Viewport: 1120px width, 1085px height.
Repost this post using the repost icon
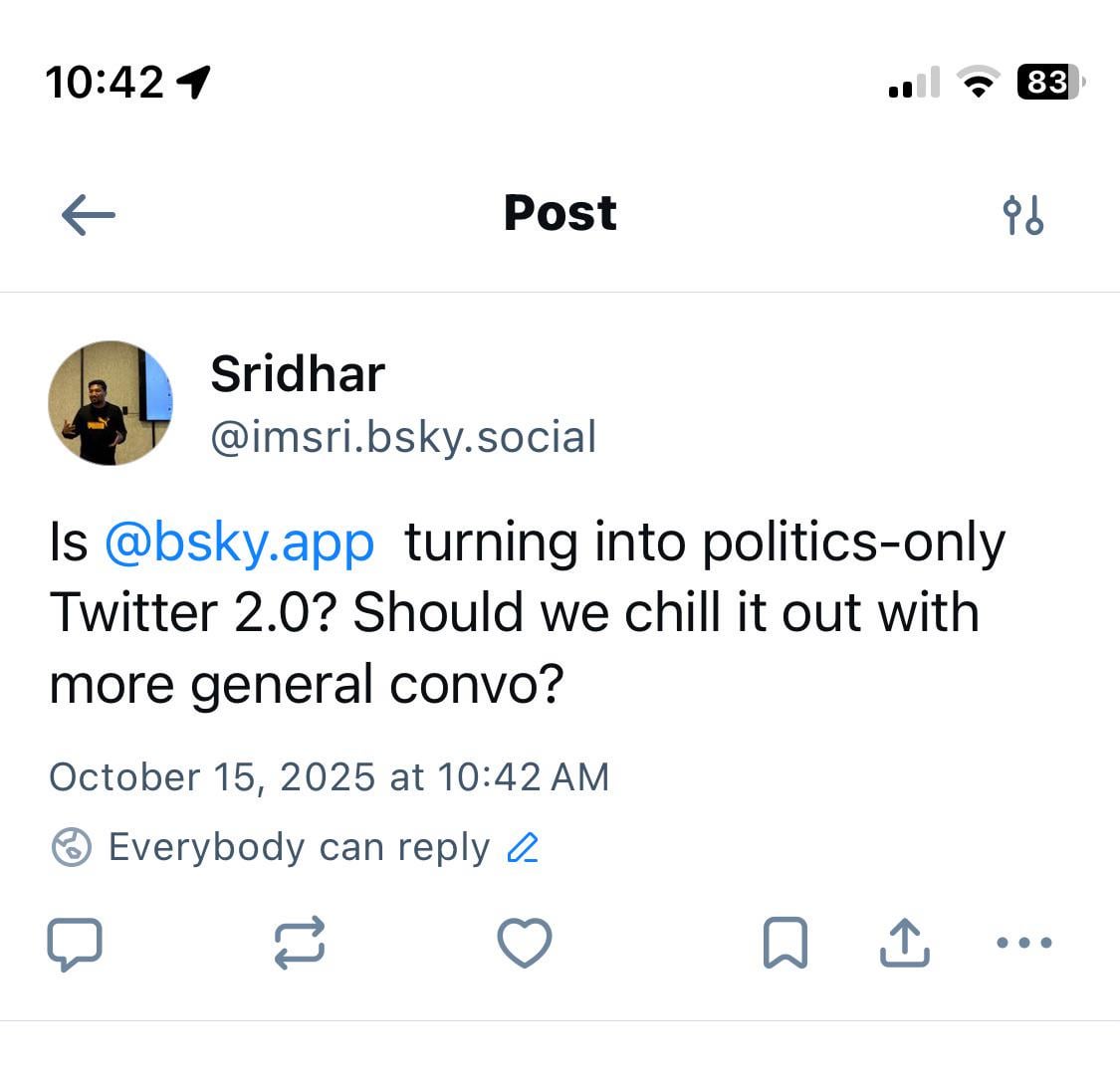point(299,943)
